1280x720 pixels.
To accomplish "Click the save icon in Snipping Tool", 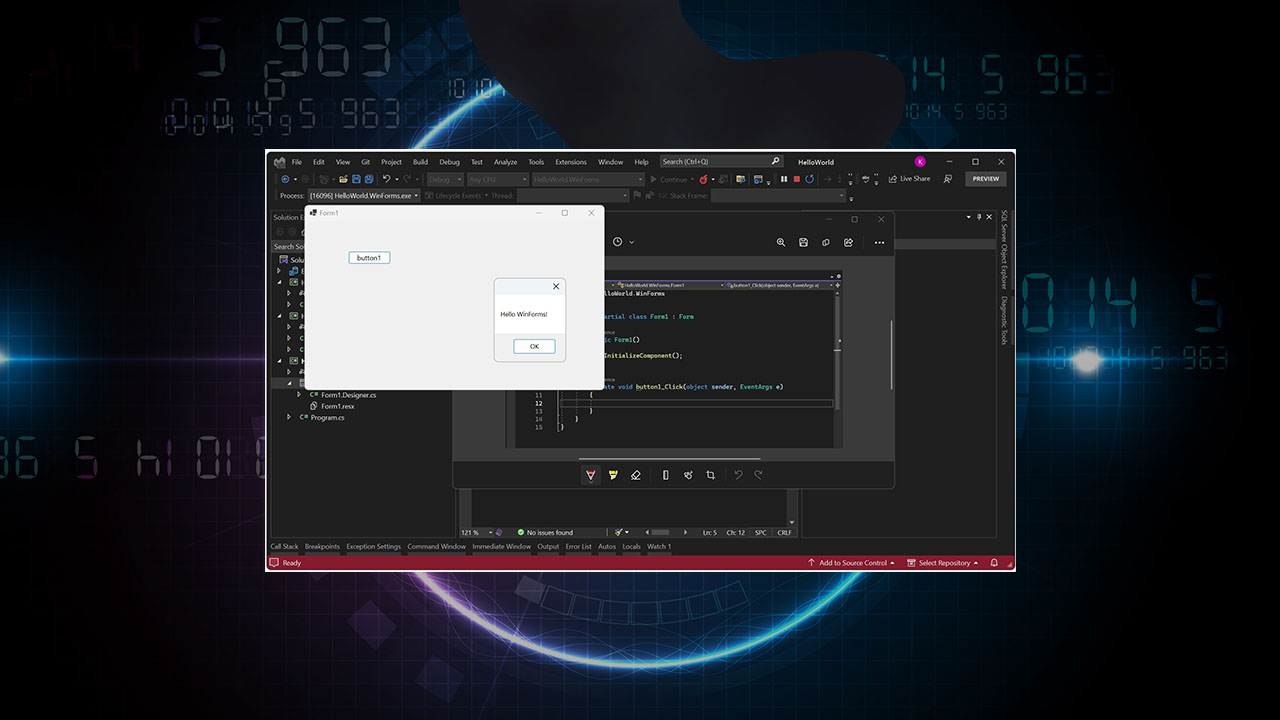I will (803, 242).
